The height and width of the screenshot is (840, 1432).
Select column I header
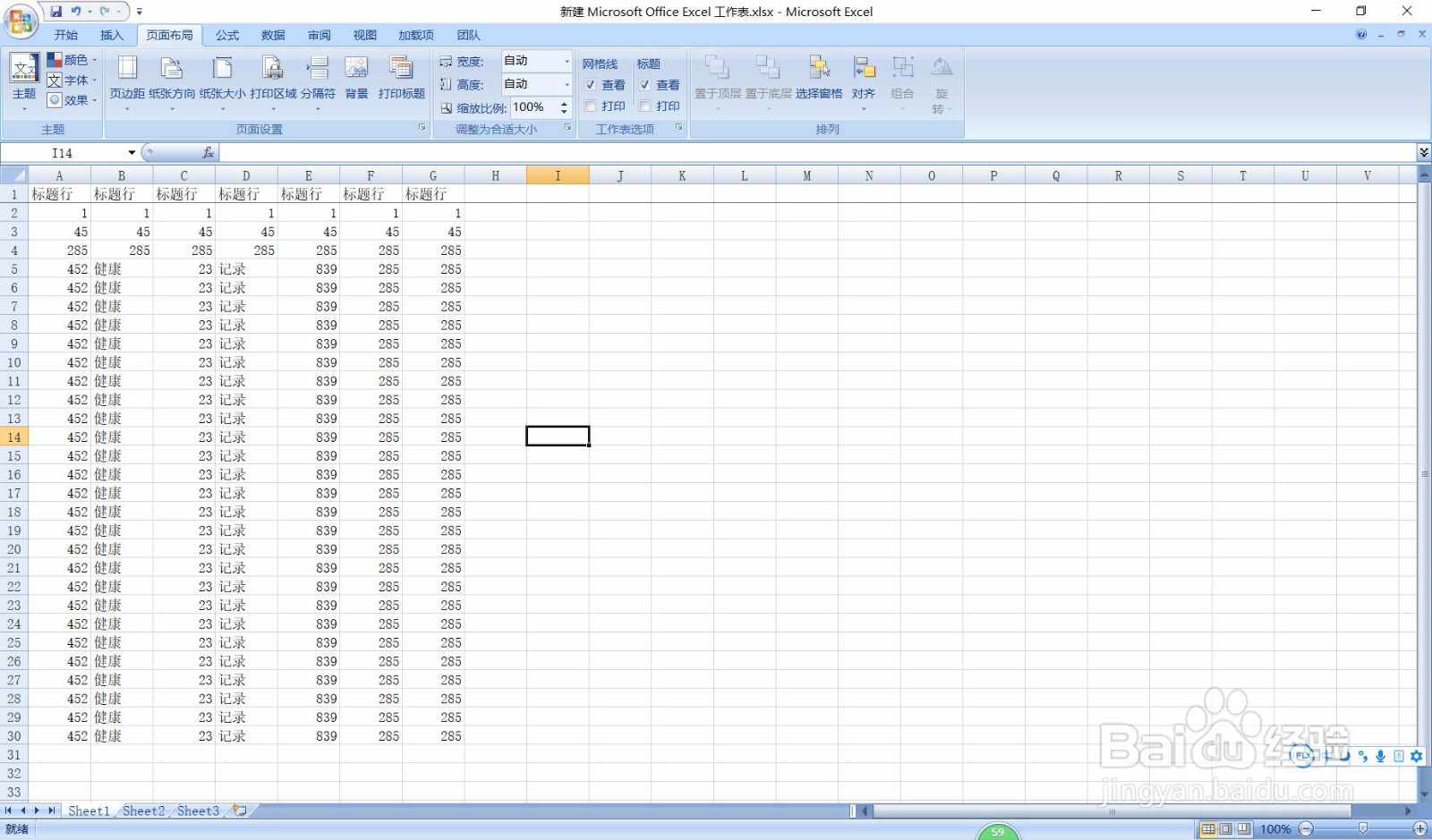point(558,175)
